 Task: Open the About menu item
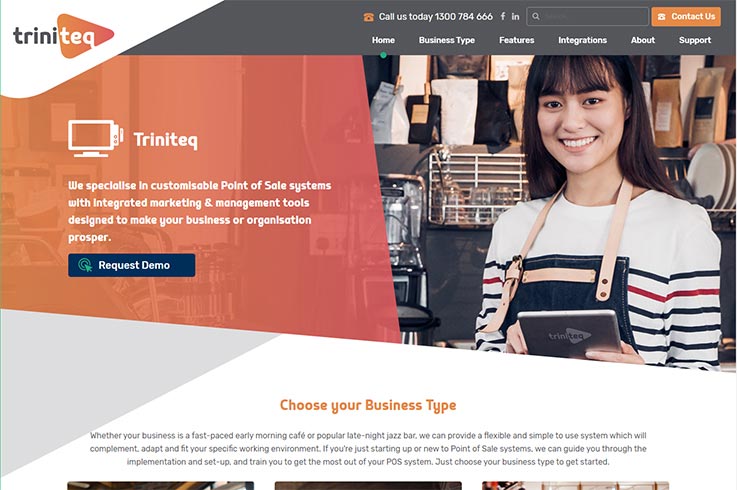(643, 40)
